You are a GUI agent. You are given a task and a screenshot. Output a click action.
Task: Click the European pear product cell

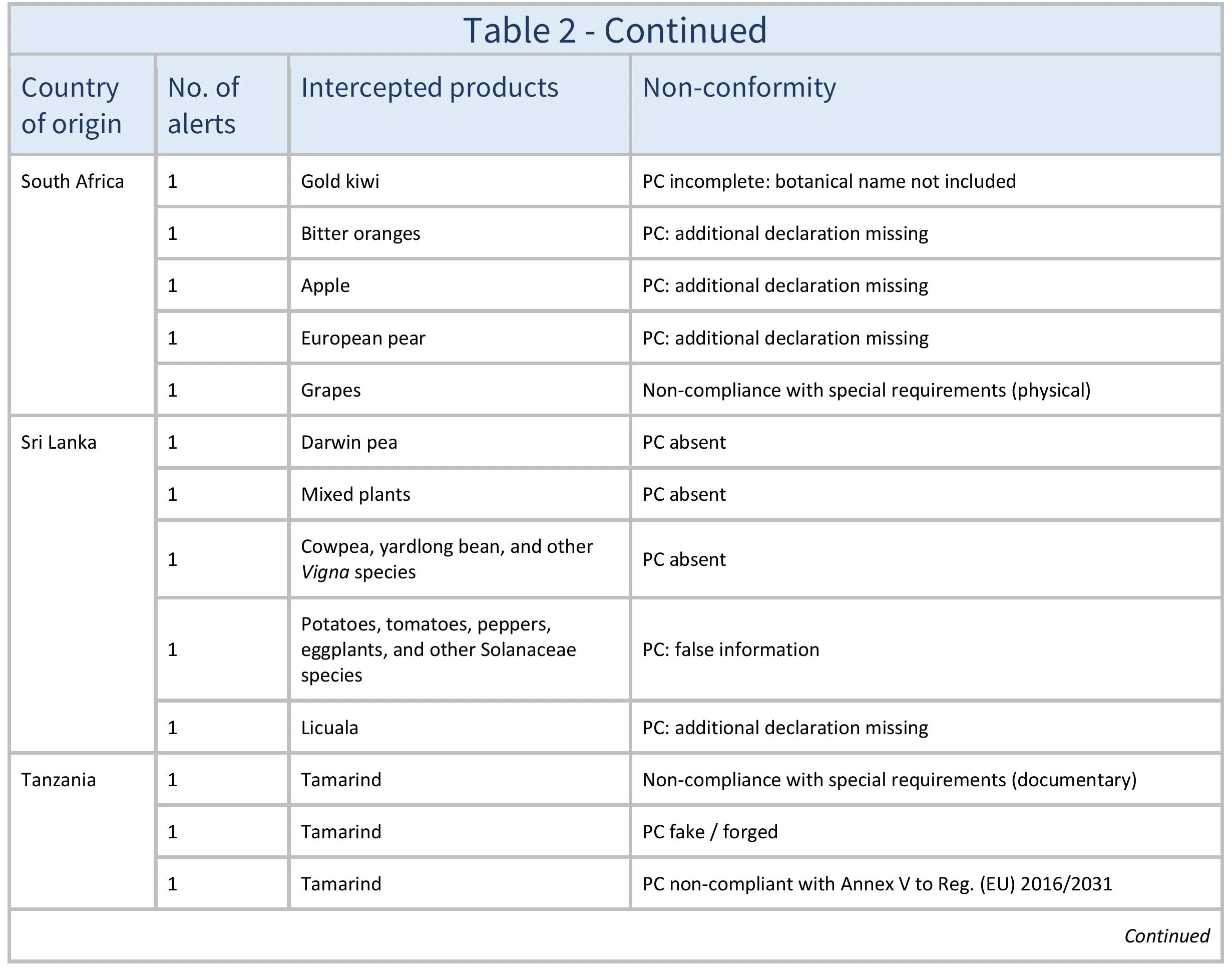tap(363, 338)
